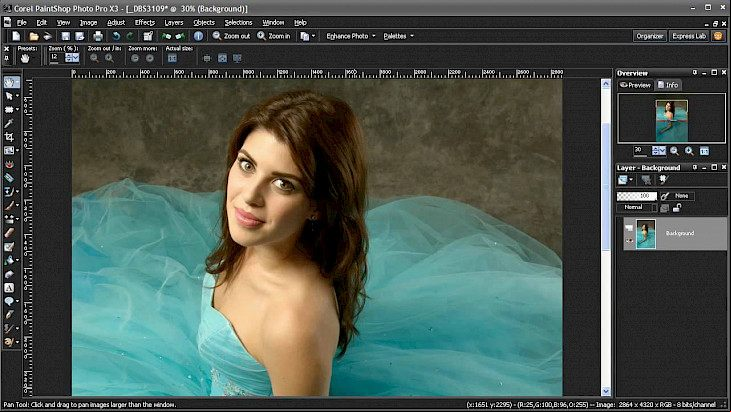Open the Zoom percent dropdown arrow in options bar
Viewport: 731px width, 412px height.
tap(75, 58)
